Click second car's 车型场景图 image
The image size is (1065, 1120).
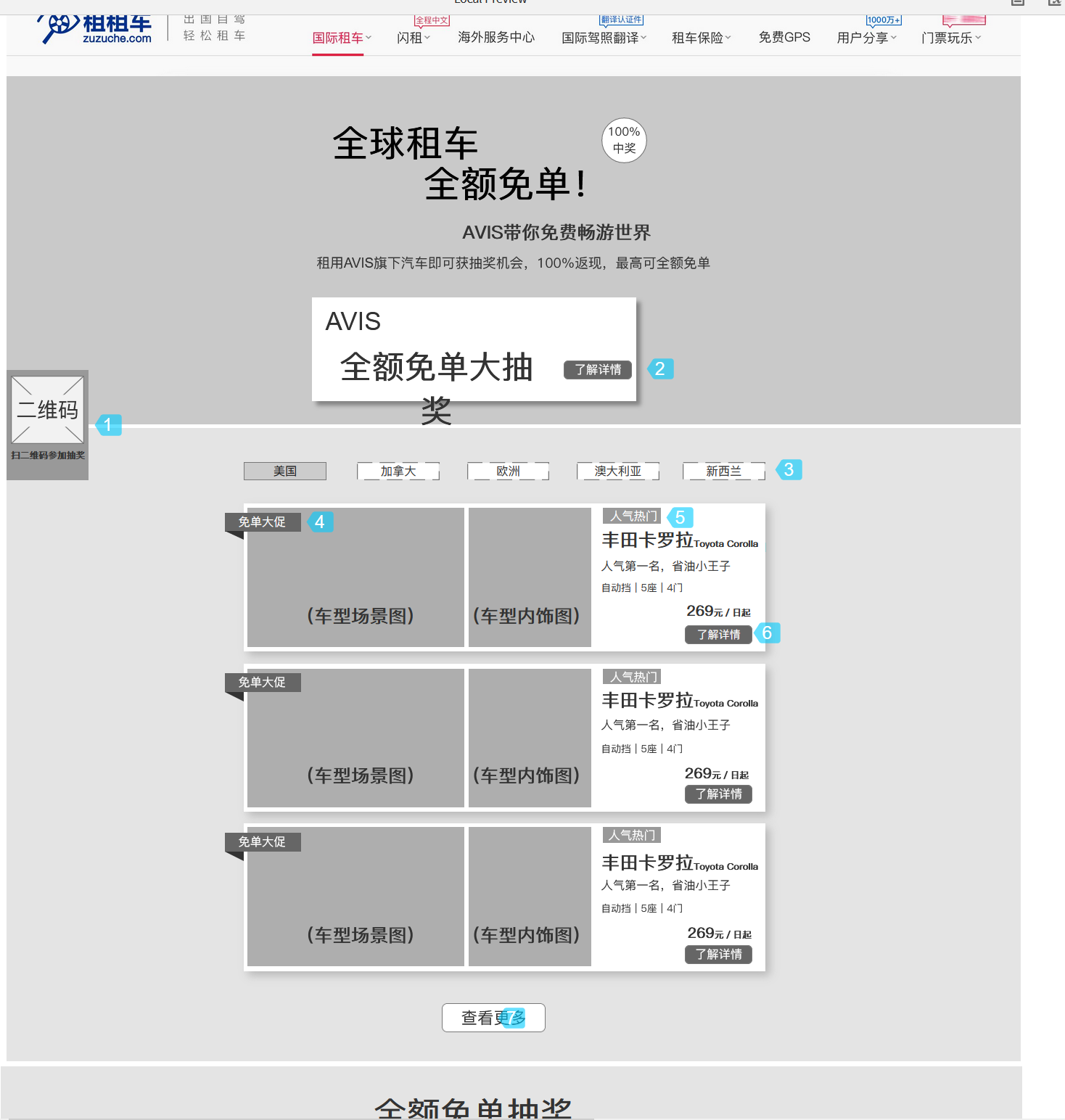point(355,738)
